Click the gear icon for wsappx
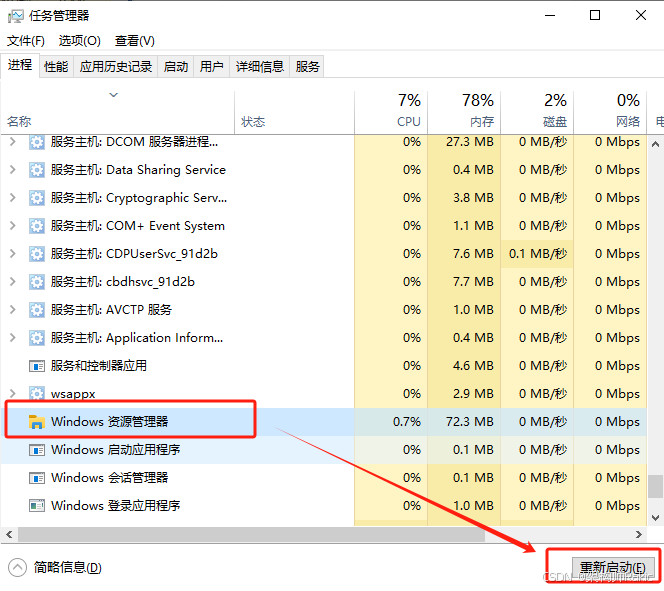 click(x=37, y=393)
